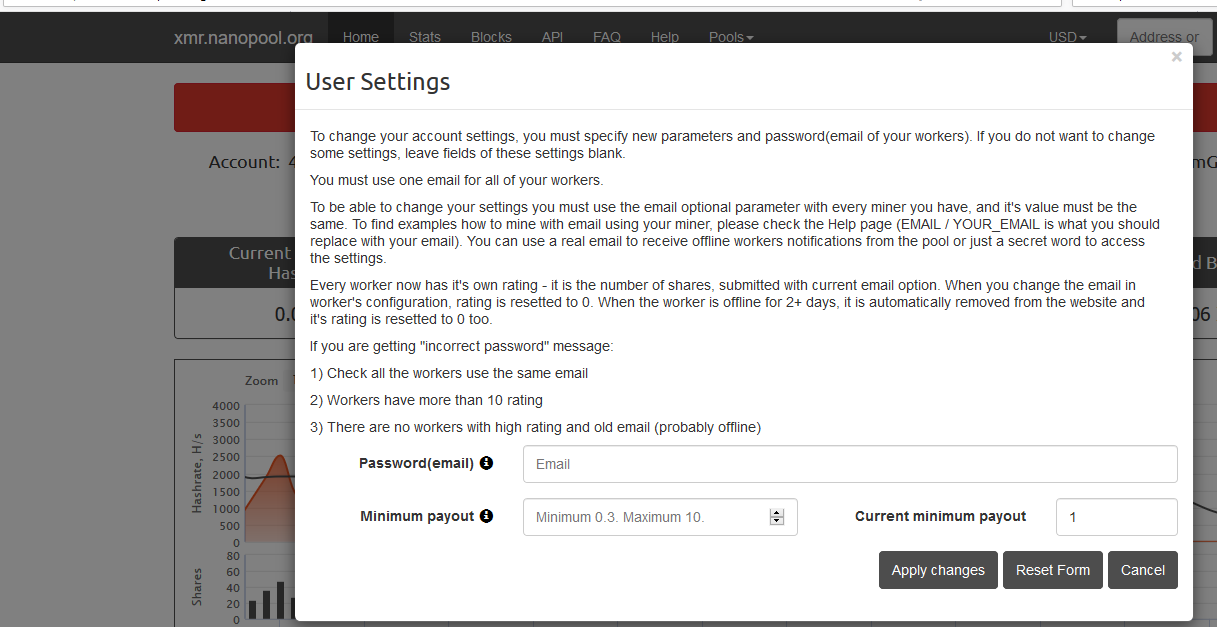
Task: Click the Minimum payout info icon
Action: click(x=486, y=516)
